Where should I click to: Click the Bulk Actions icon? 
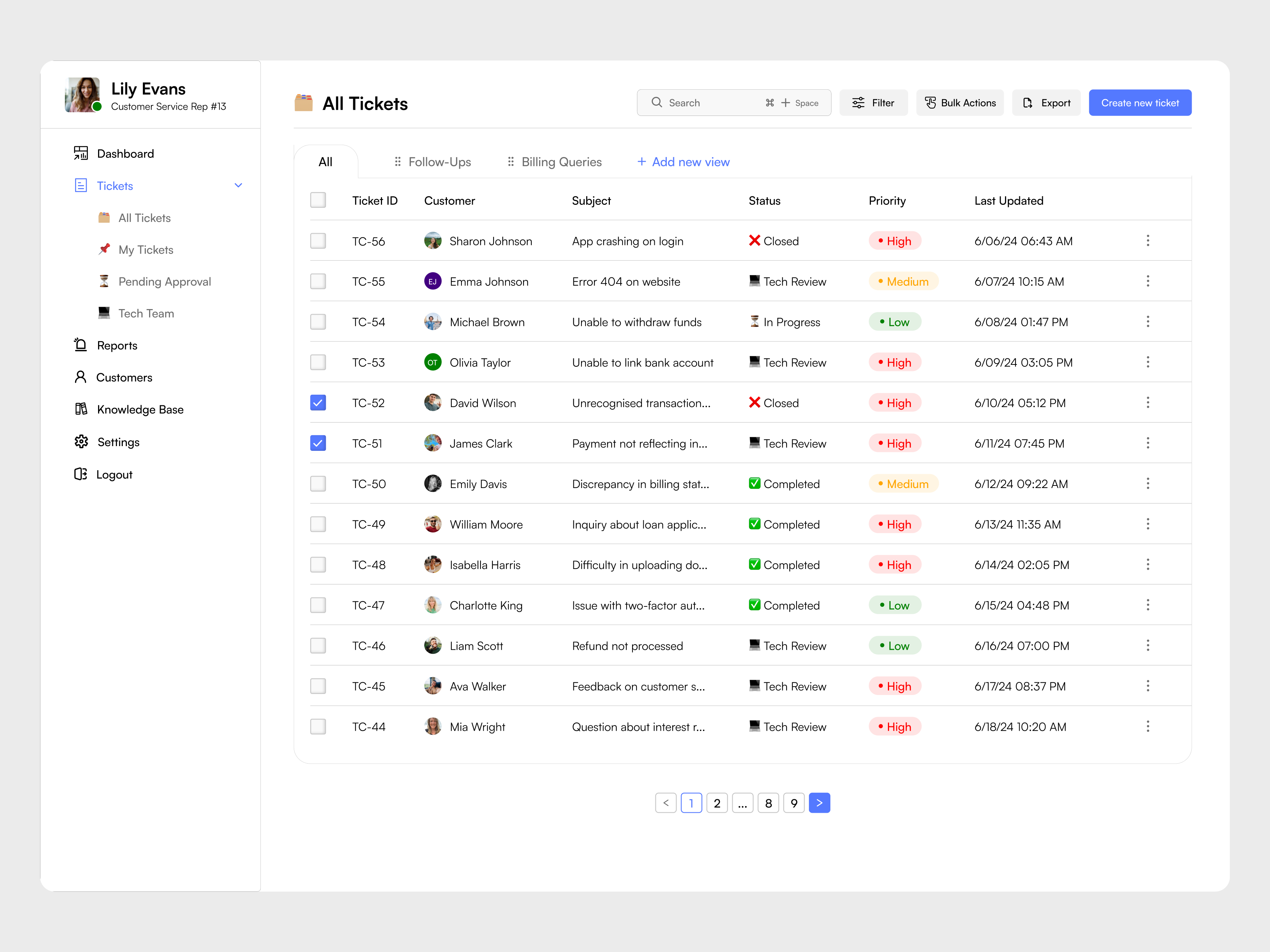[x=931, y=103]
